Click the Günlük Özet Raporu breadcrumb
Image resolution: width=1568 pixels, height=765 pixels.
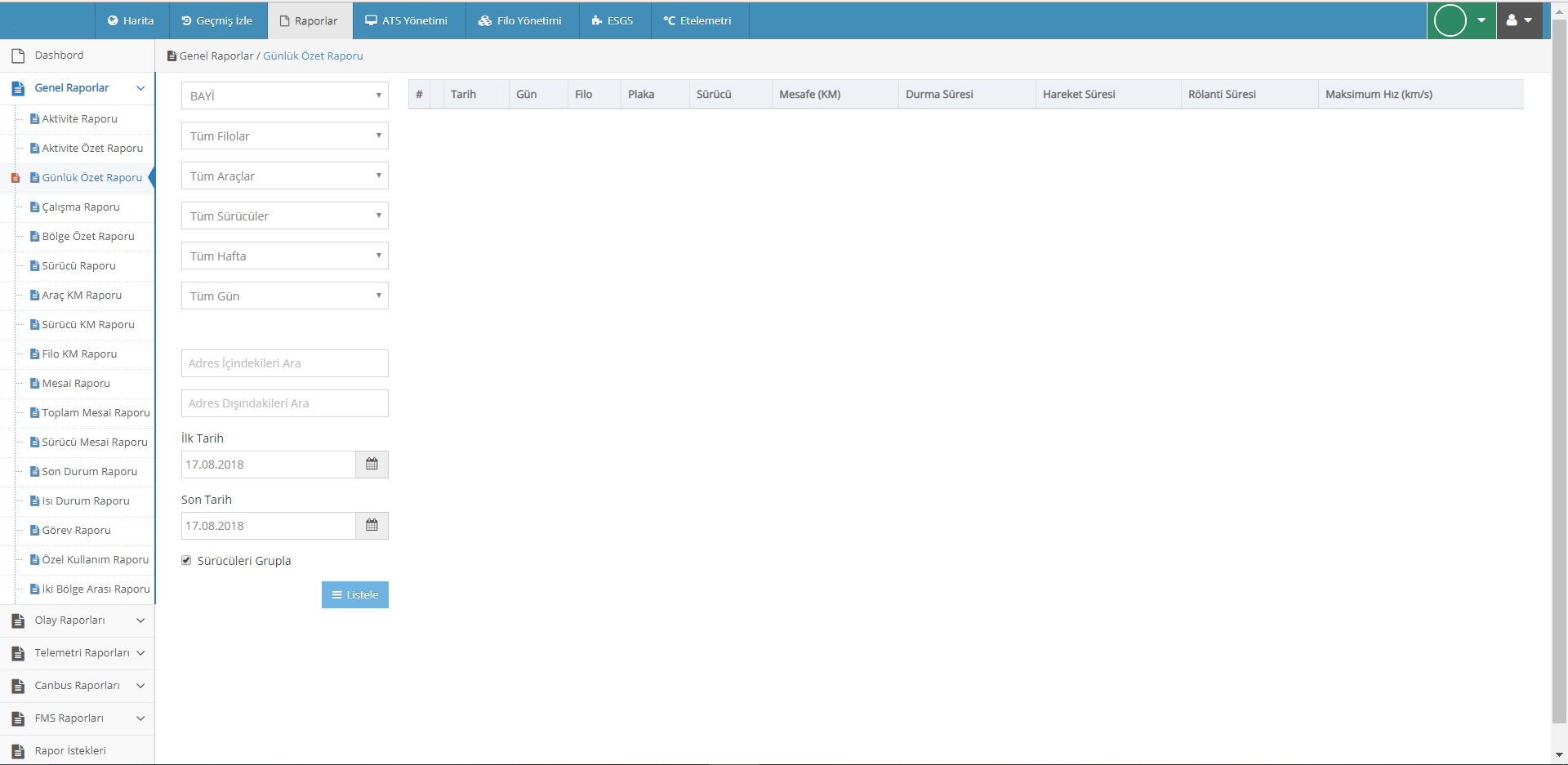click(313, 56)
